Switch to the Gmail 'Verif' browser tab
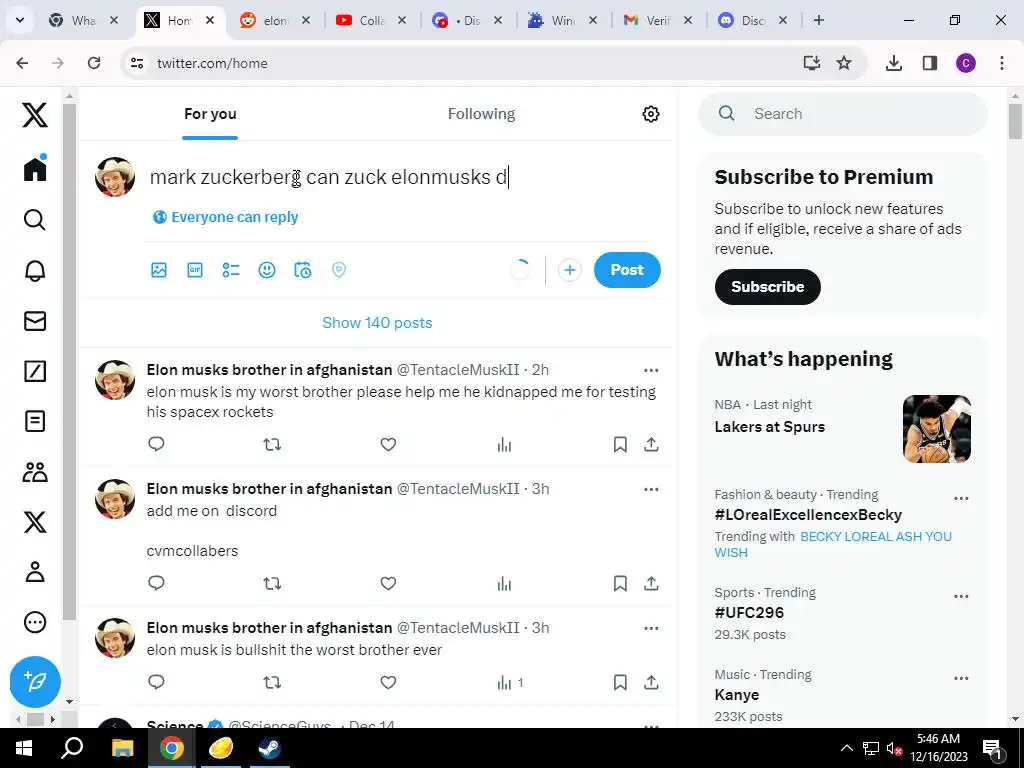Viewport: 1024px width, 768px height. (x=657, y=20)
